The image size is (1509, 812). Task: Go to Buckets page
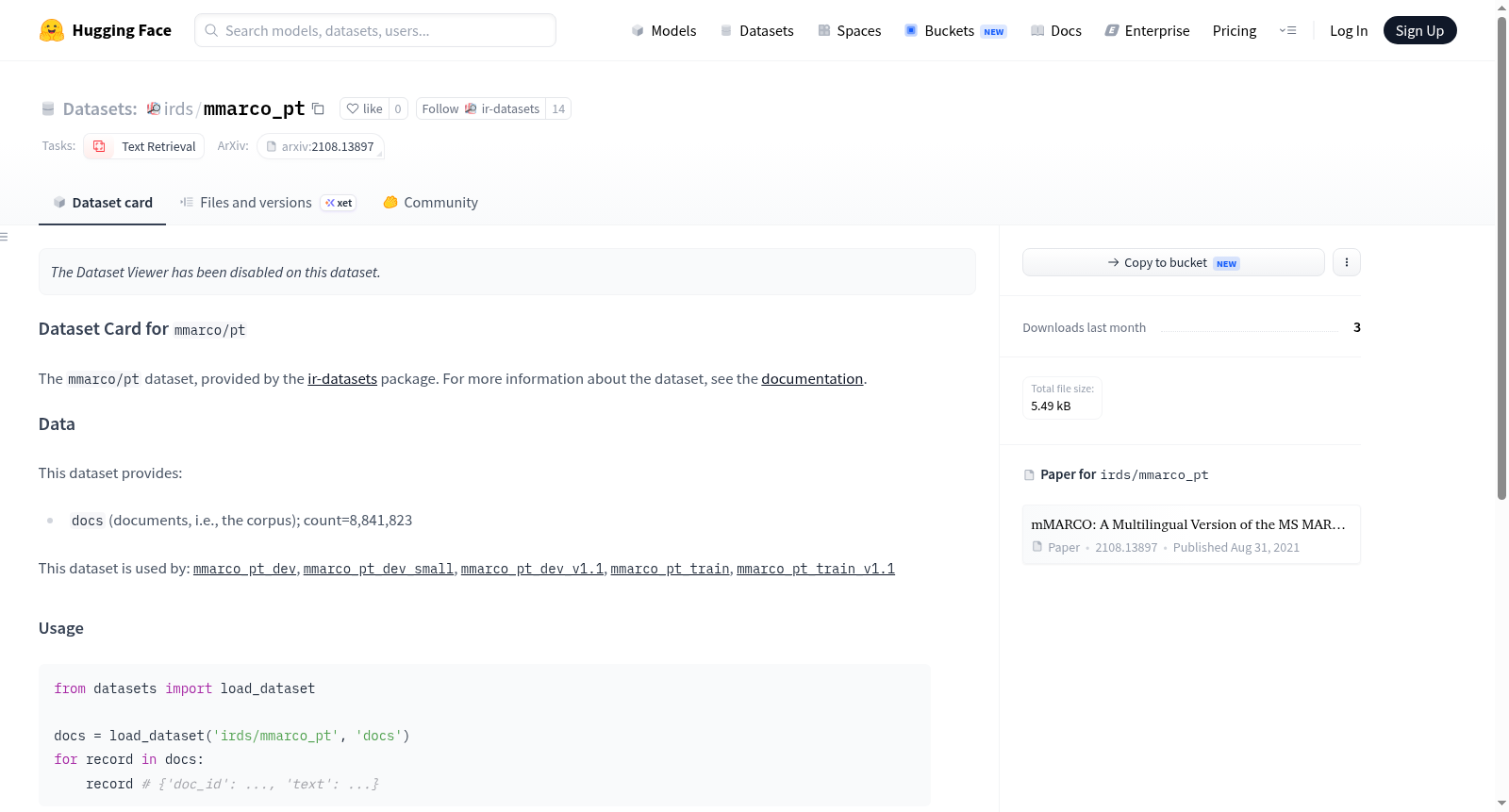coord(955,31)
